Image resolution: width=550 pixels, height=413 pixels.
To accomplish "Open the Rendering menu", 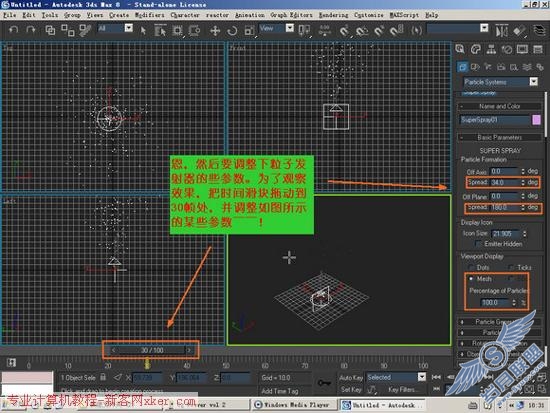I will coord(334,15).
